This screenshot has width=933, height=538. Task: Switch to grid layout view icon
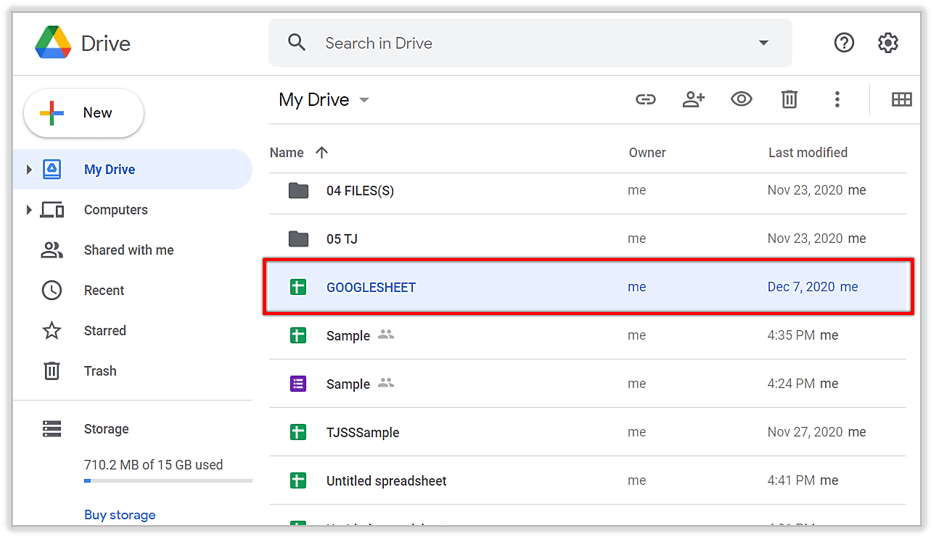click(901, 99)
